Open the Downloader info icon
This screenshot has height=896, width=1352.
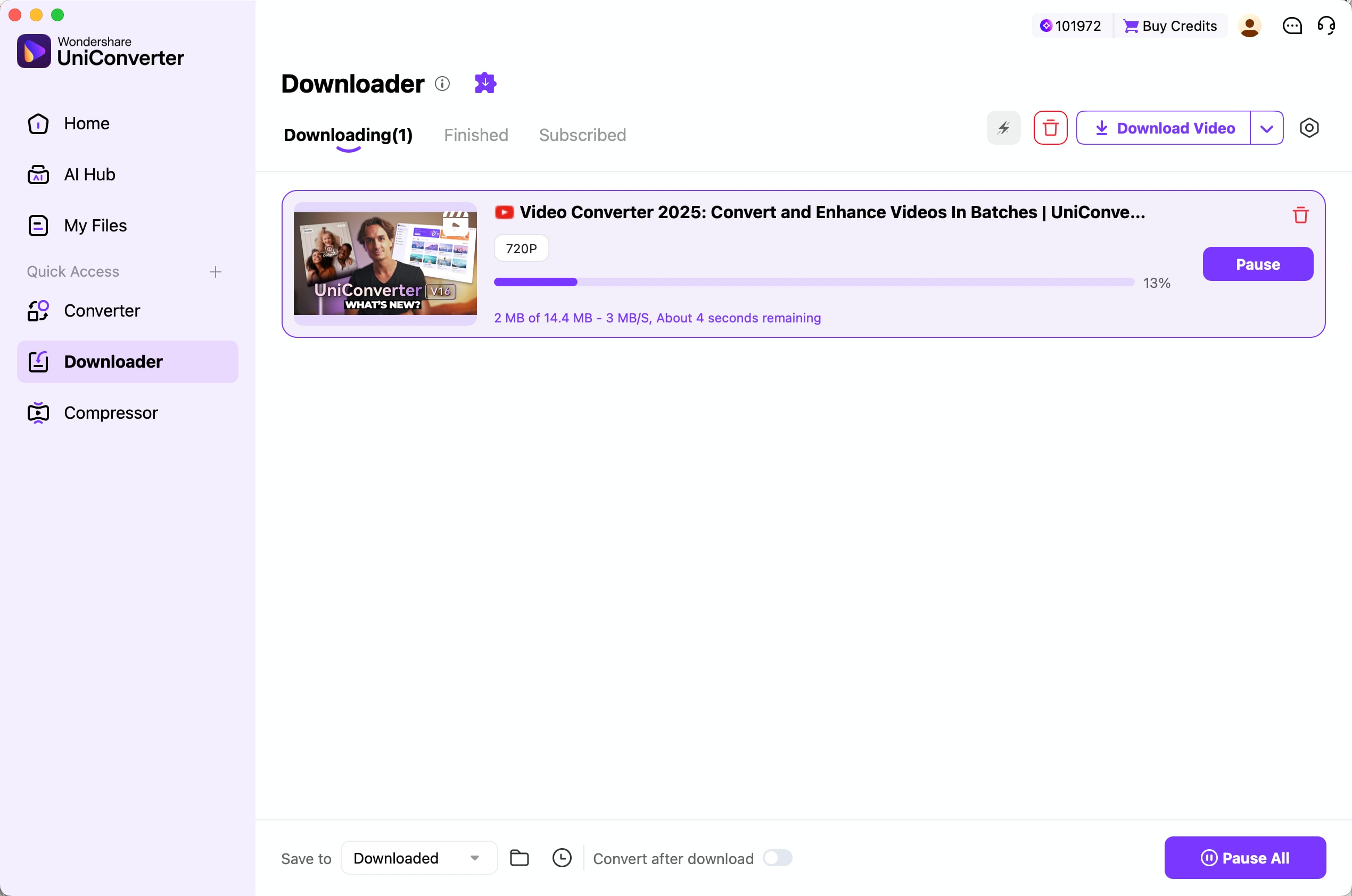442,84
